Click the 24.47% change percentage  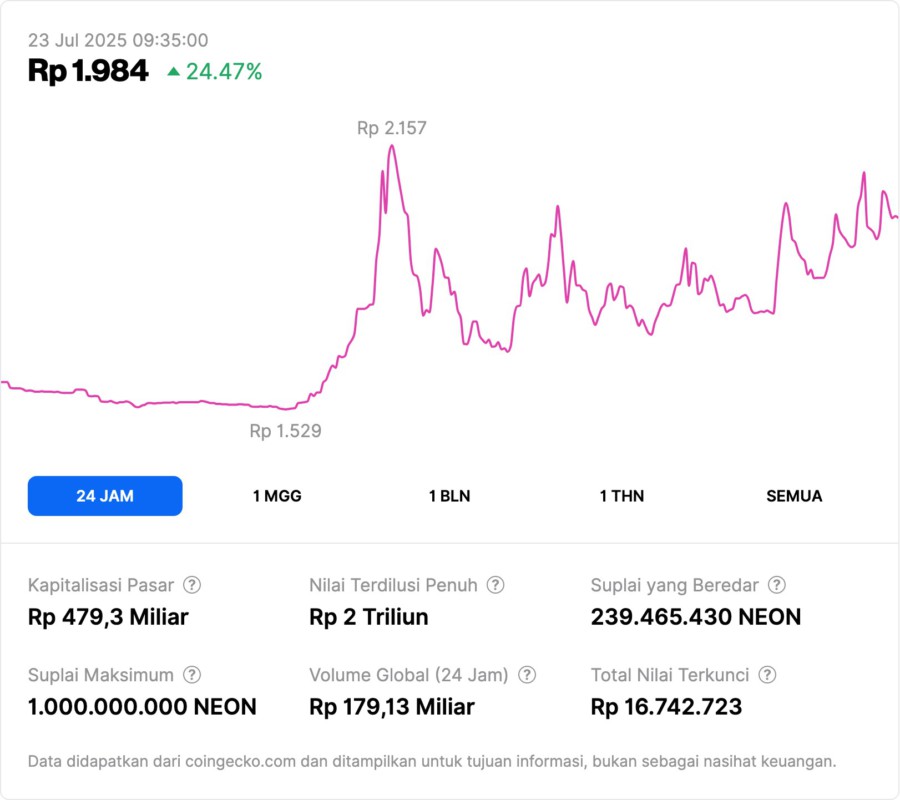[x=224, y=71]
